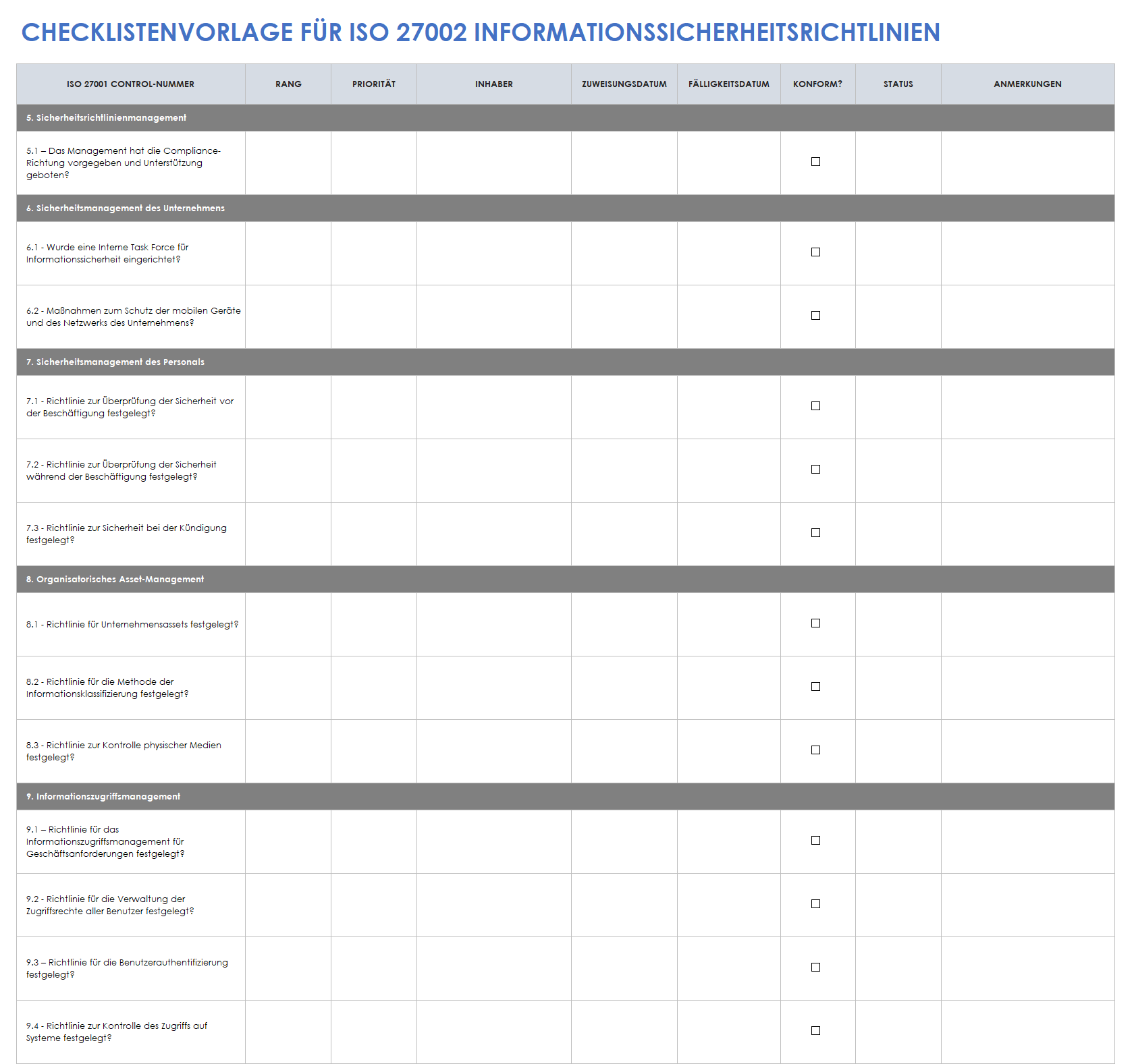Tick the Konform checkbox for item 6.1

click(x=815, y=252)
